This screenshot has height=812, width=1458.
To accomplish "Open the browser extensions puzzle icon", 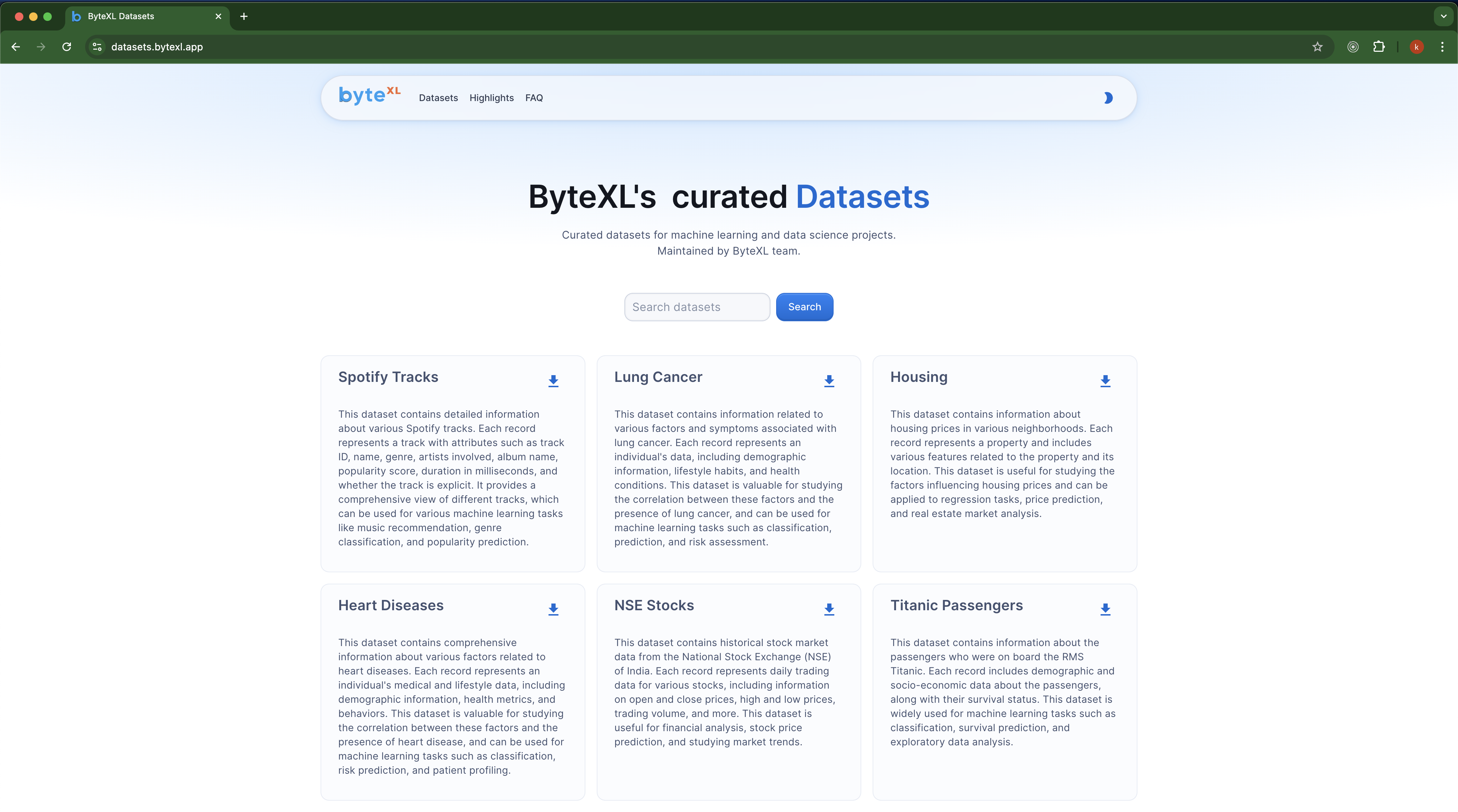I will click(1379, 47).
